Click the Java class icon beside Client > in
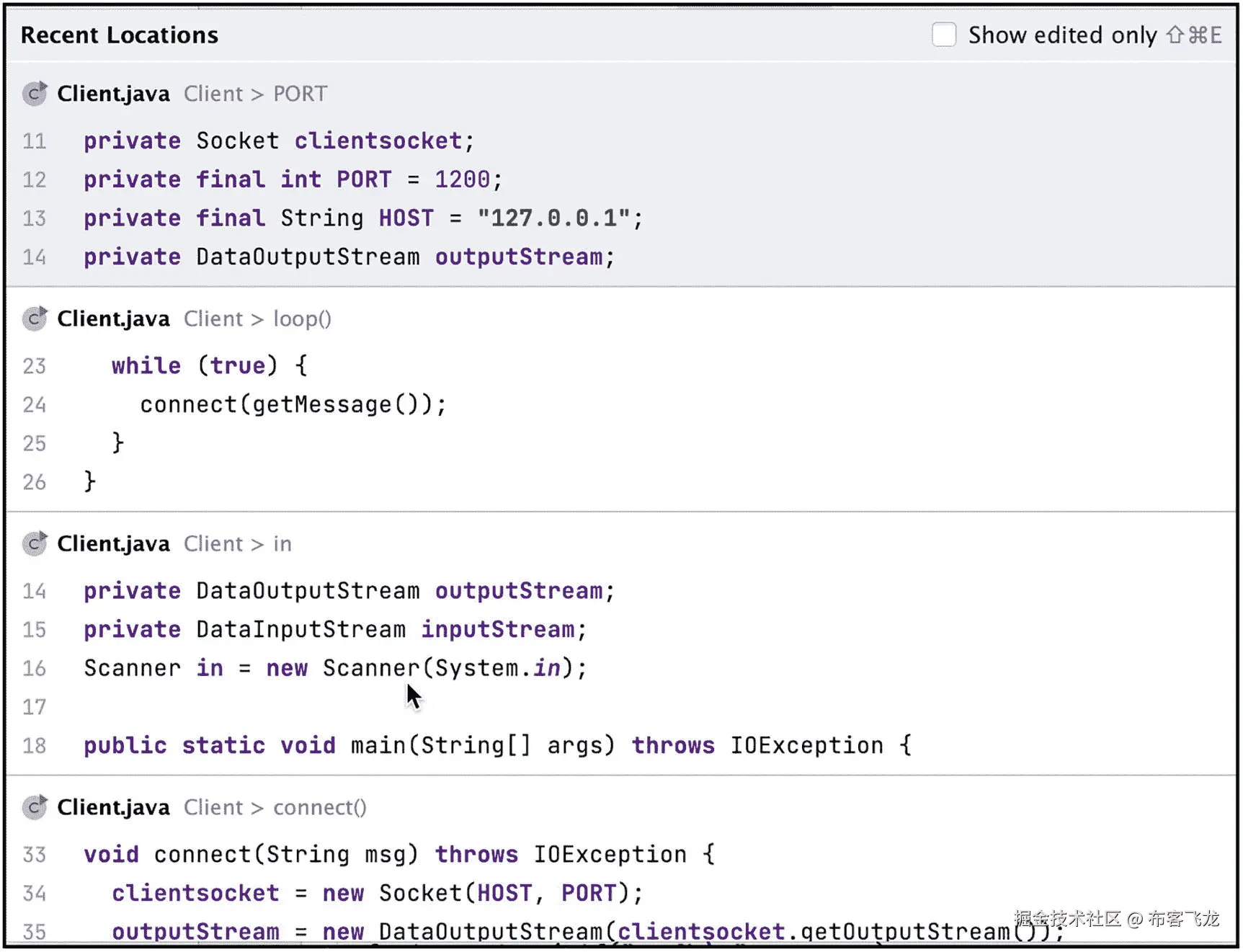This screenshot has height=952, width=1243. pyautogui.click(x=35, y=543)
